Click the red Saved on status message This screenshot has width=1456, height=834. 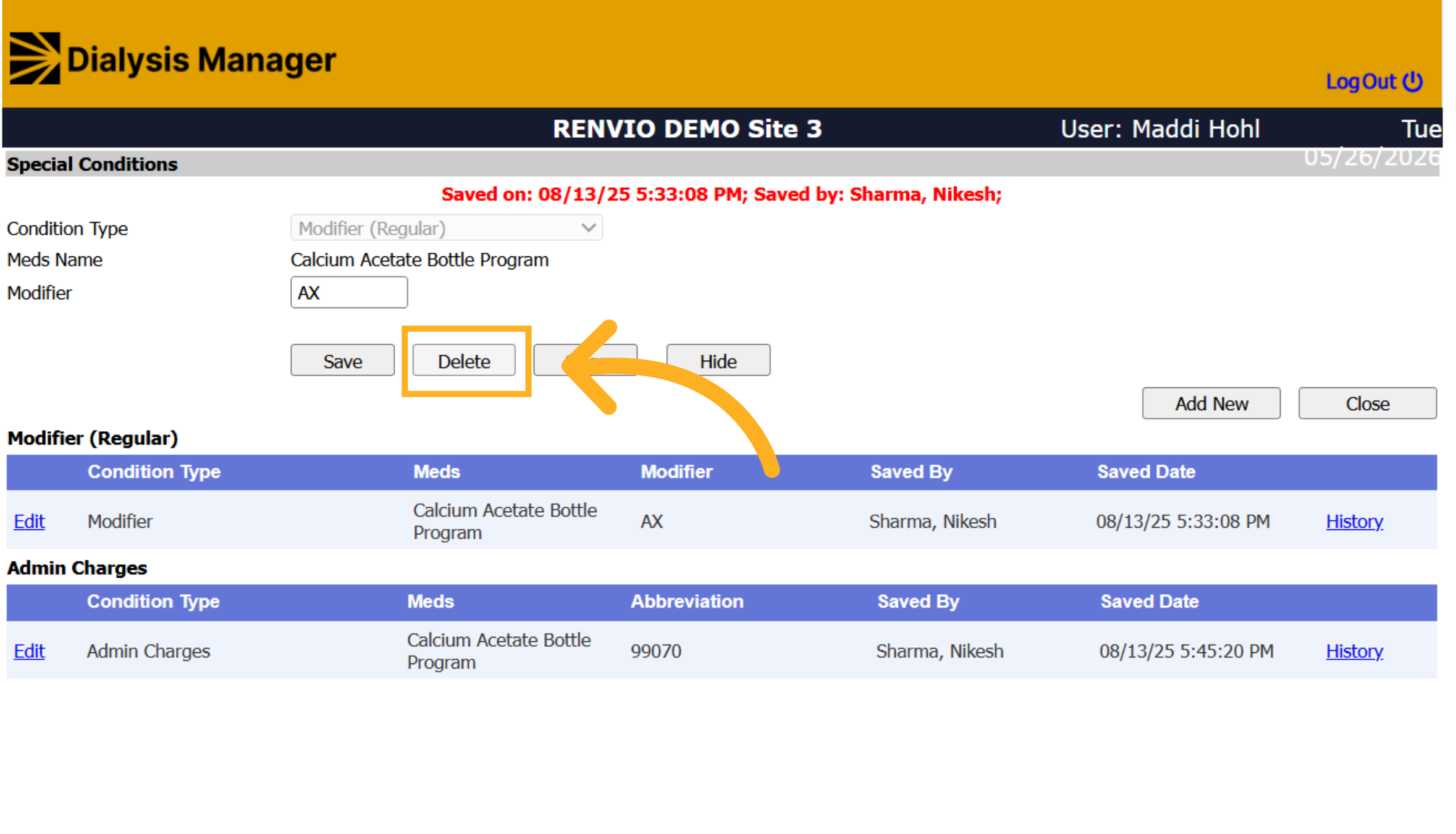[x=722, y=195]
